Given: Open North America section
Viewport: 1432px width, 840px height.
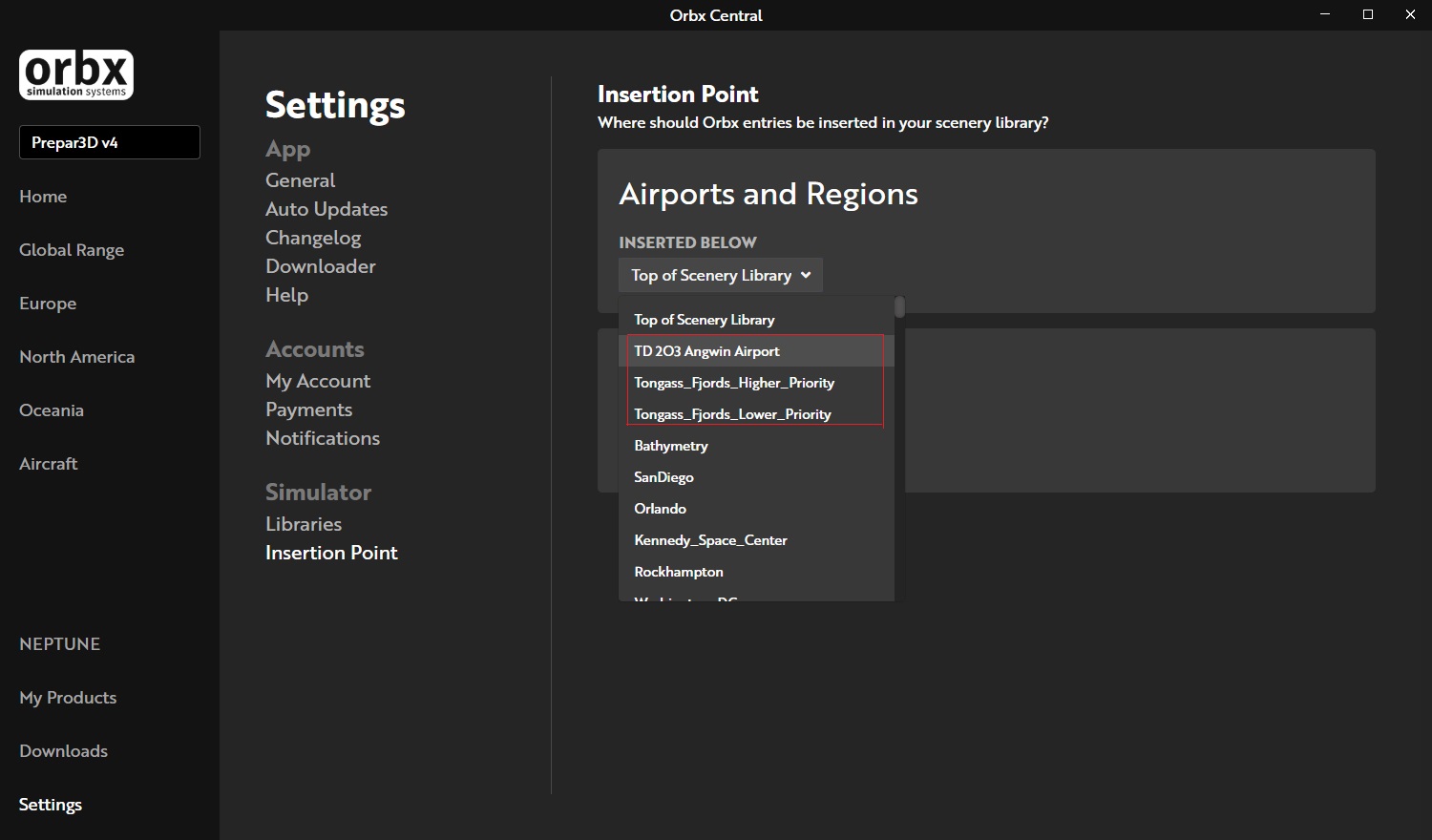Looking at the screenshot, I should click(x=77, y=356).
